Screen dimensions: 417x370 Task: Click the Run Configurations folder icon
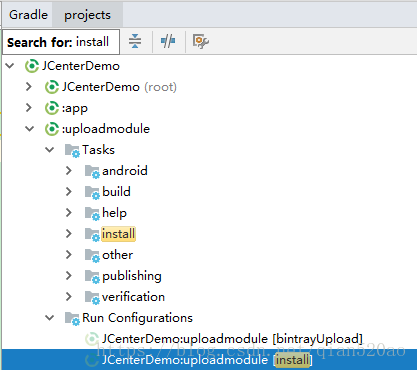click(x=72, y=319)
